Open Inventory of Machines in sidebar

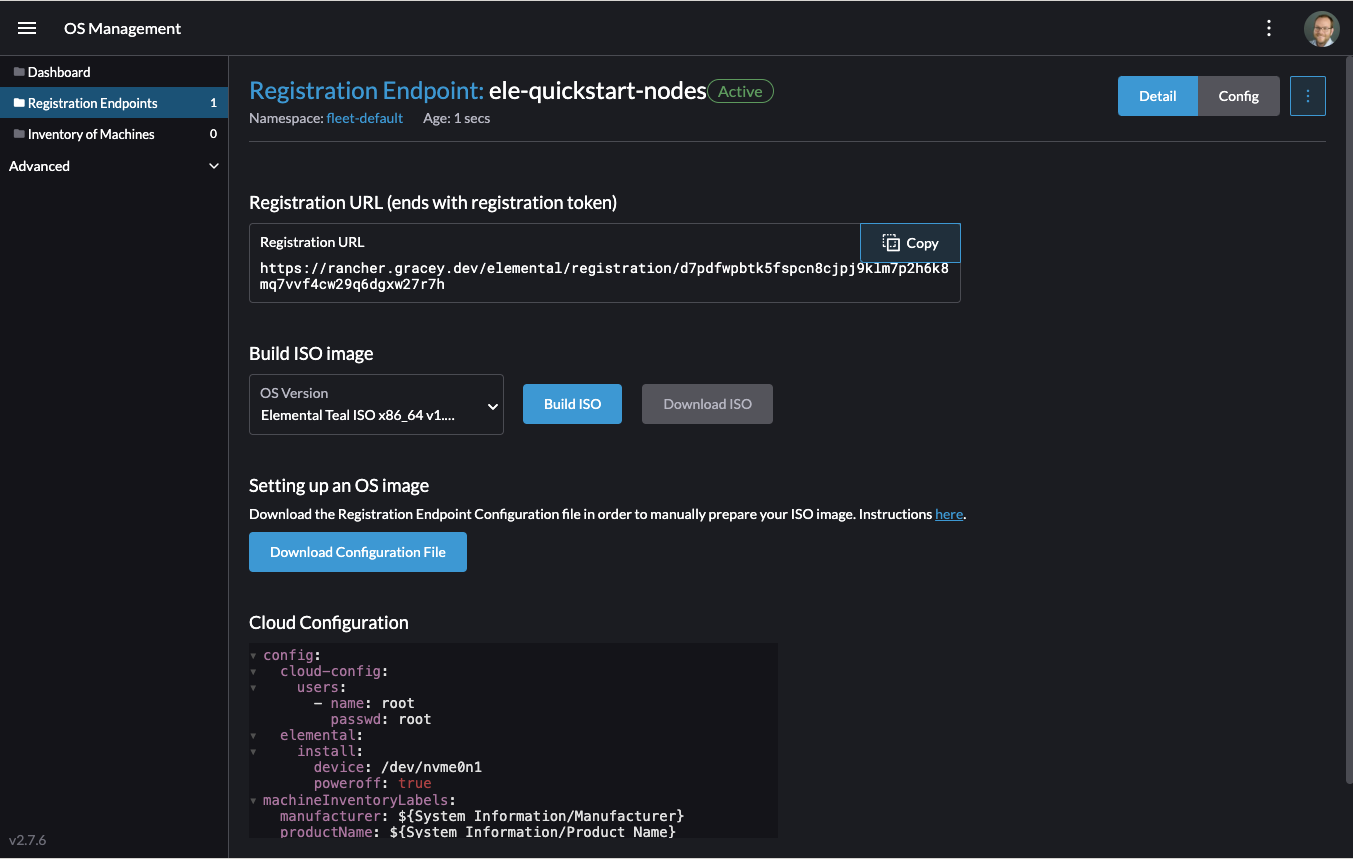[x=114, y=134]
